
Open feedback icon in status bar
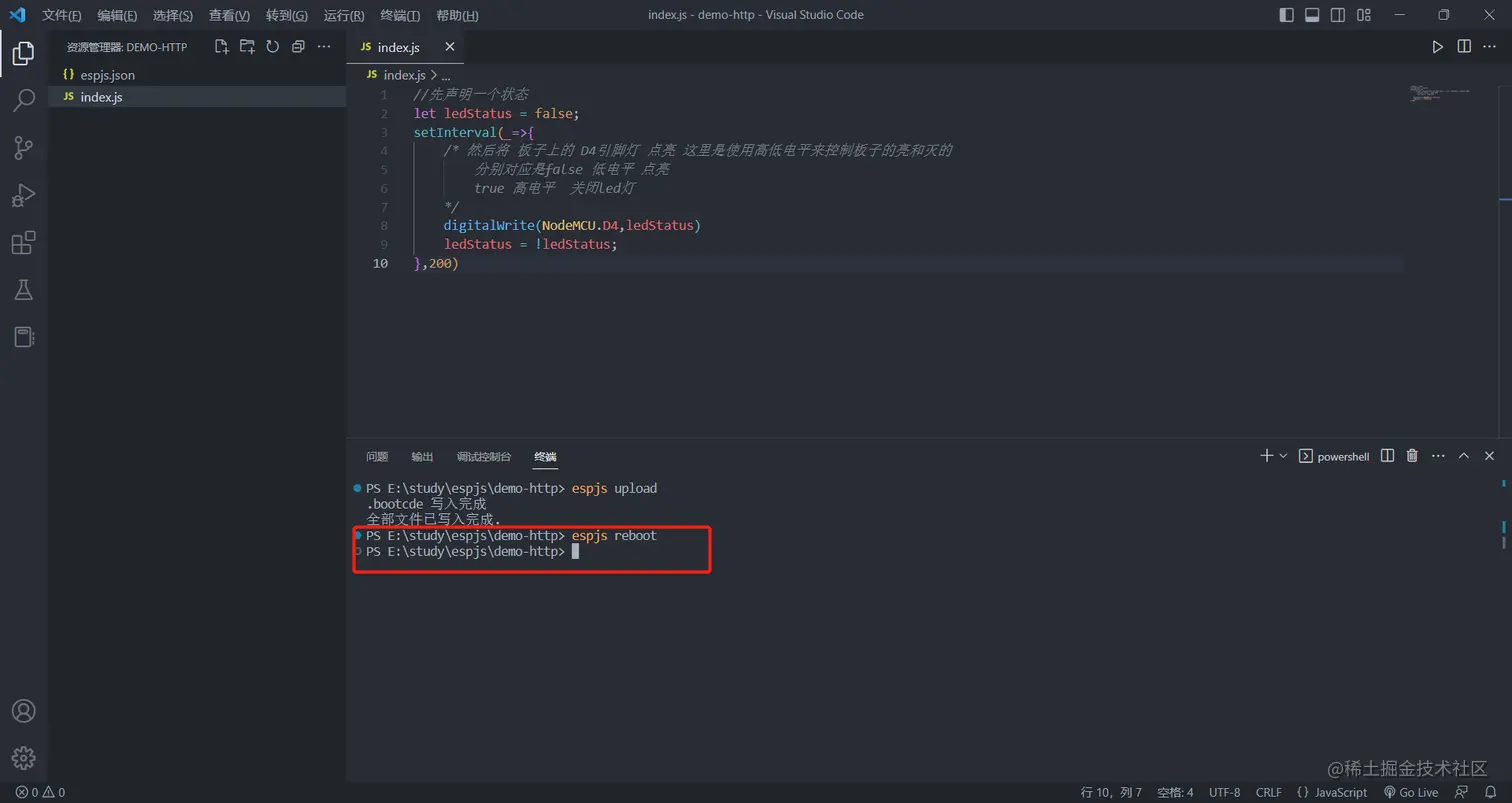[1461, 792]
